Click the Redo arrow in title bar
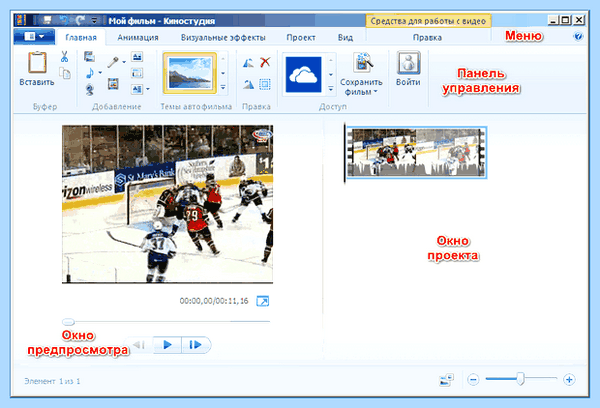 80,20
